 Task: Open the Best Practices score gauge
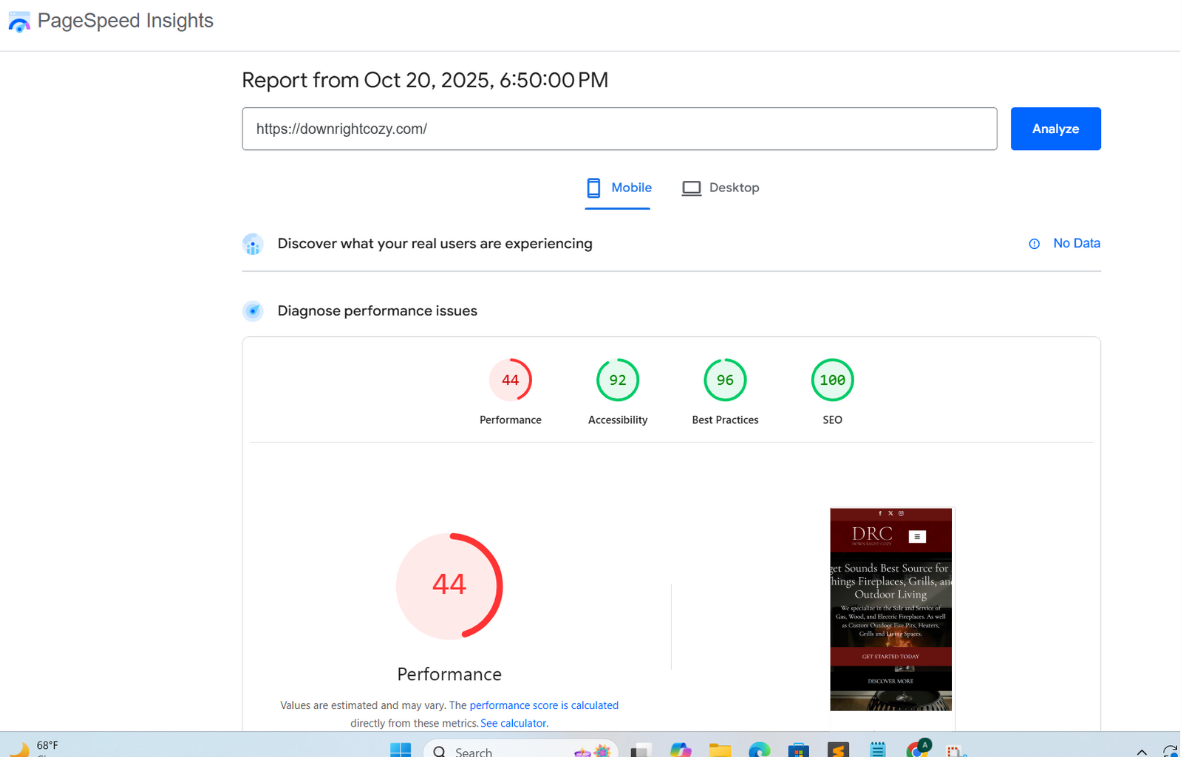point(725,380)
